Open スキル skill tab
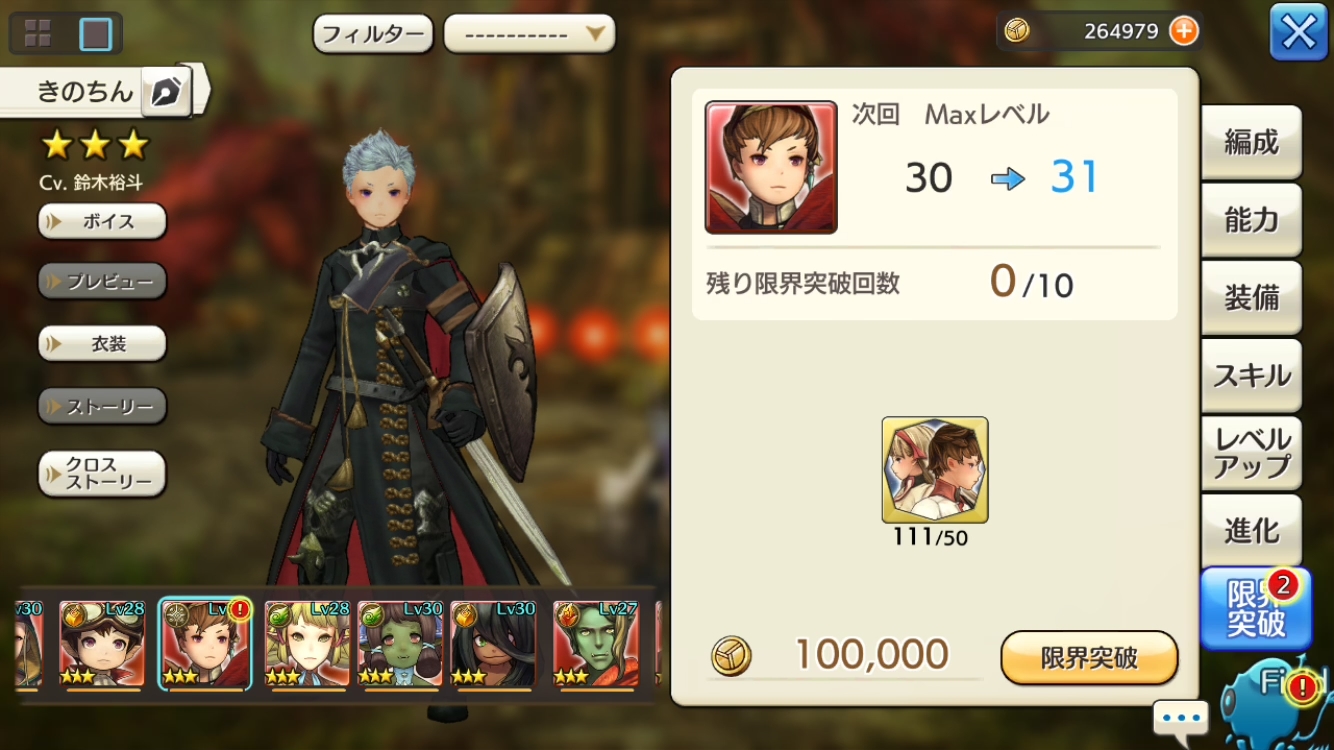 click(1251, 376)
